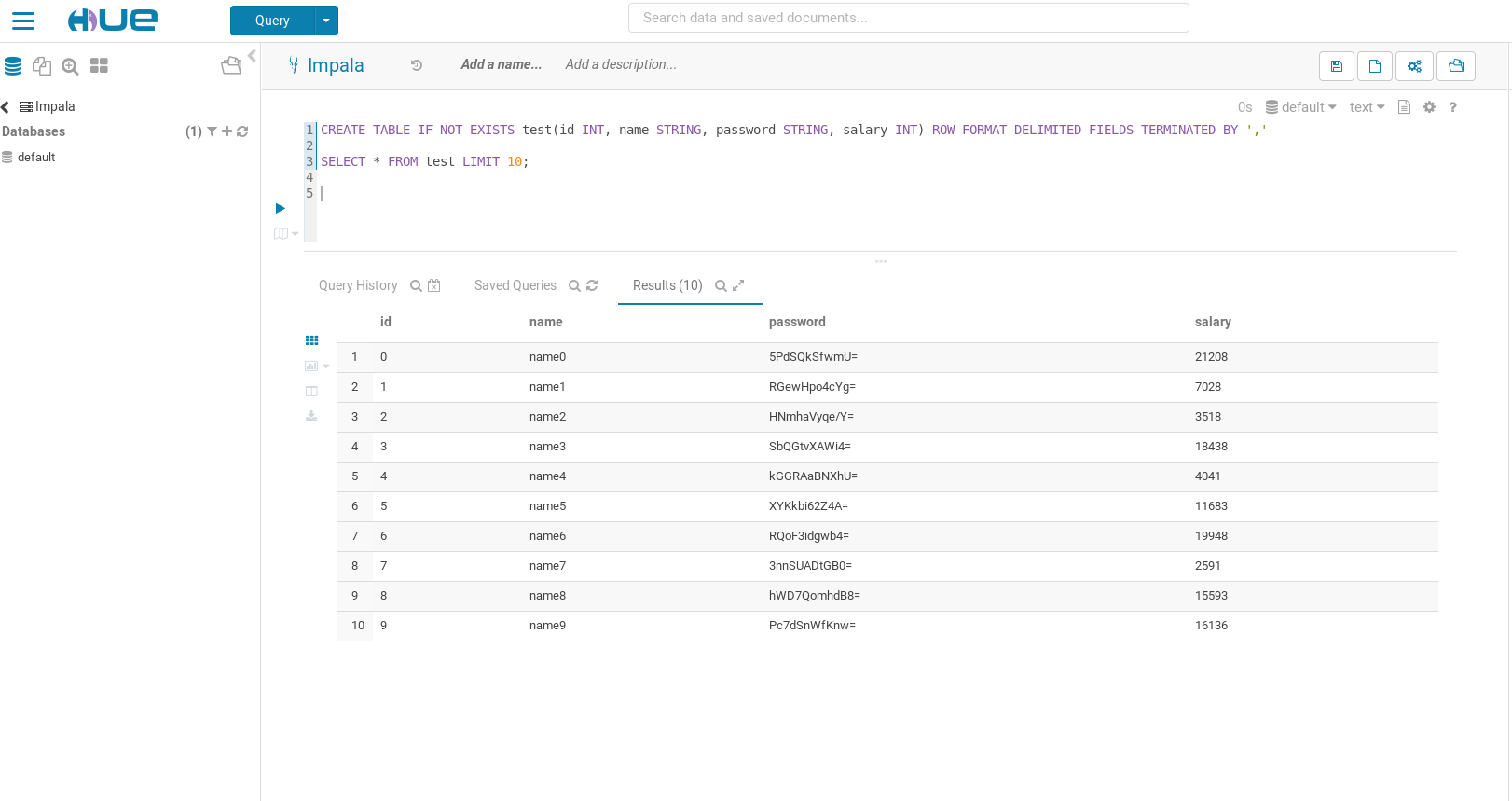Select password cell kGGRAaBNXhU=
This screenshot has width=1512, height=801.
pos(813,476)
